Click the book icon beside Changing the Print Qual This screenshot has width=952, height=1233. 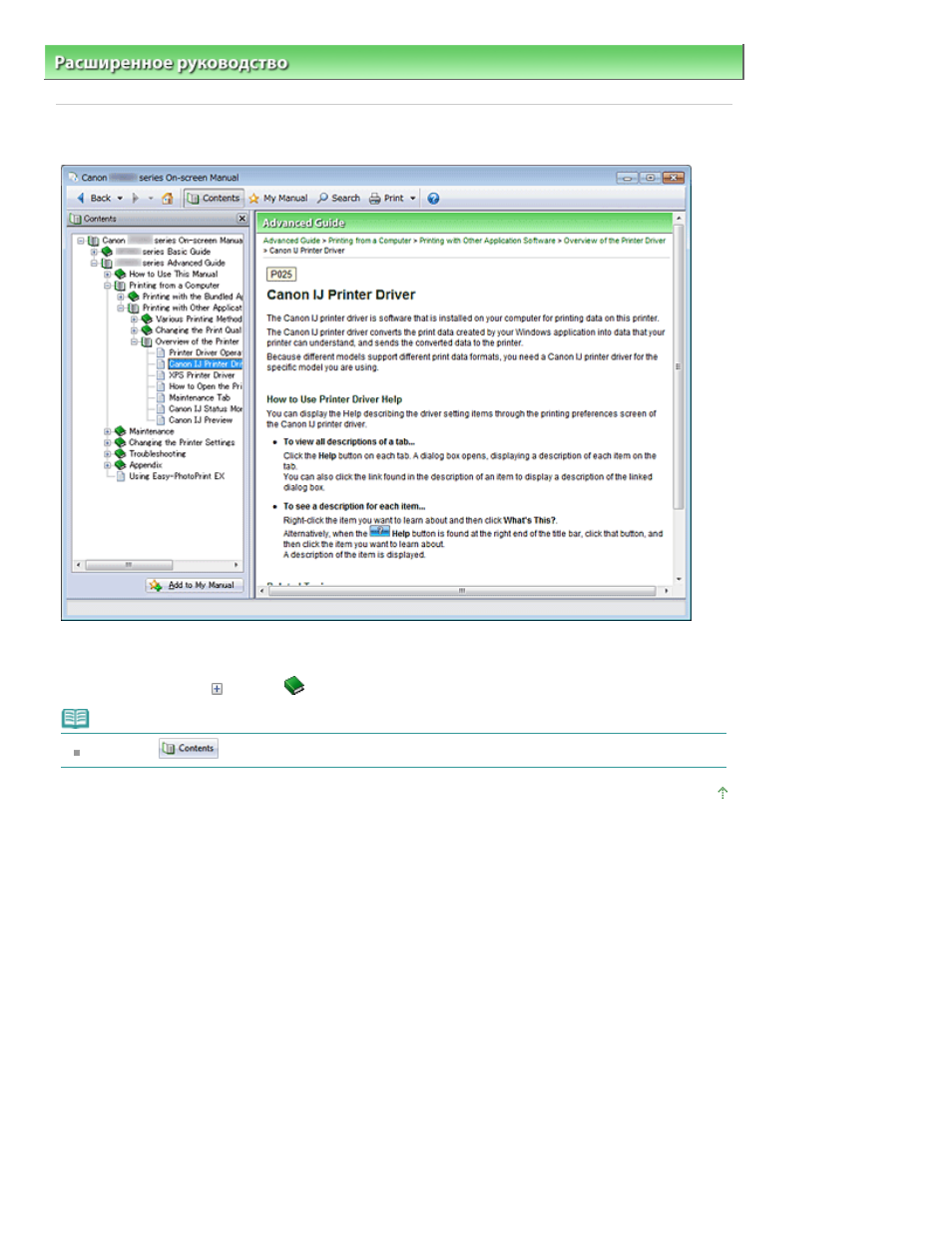click(x=147, y=330)
